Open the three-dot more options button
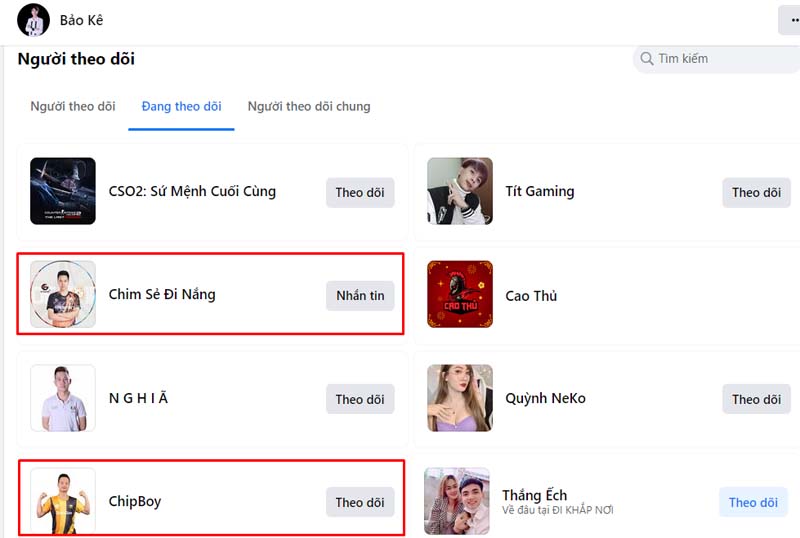The height and width of the screenshot is (538, 800). pos(791,20)
